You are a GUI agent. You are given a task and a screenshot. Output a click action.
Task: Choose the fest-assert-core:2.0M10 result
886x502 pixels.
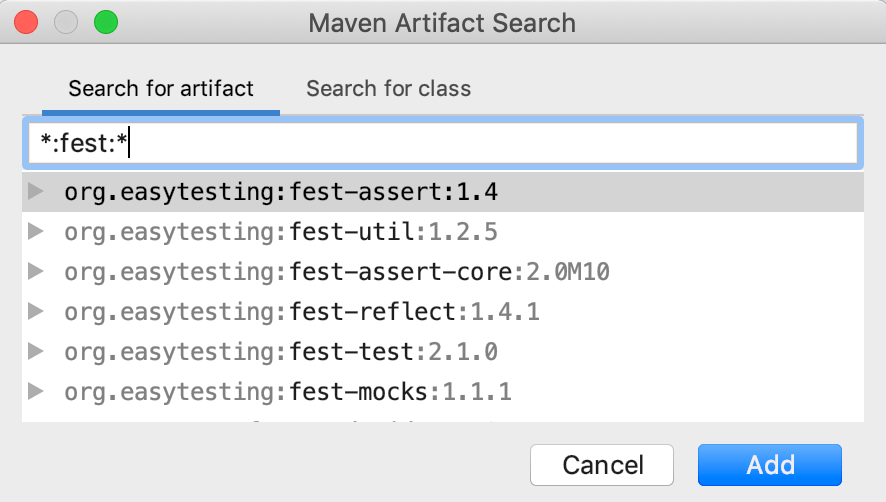[336, 272]
